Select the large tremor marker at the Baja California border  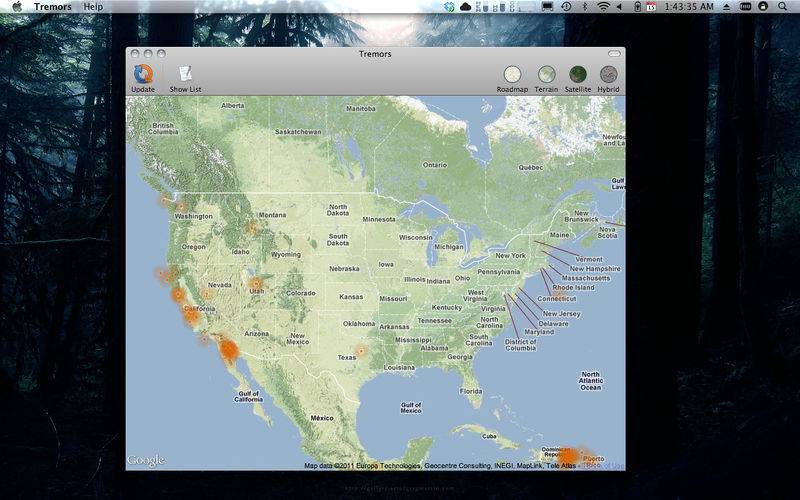[x=228, y=350]
